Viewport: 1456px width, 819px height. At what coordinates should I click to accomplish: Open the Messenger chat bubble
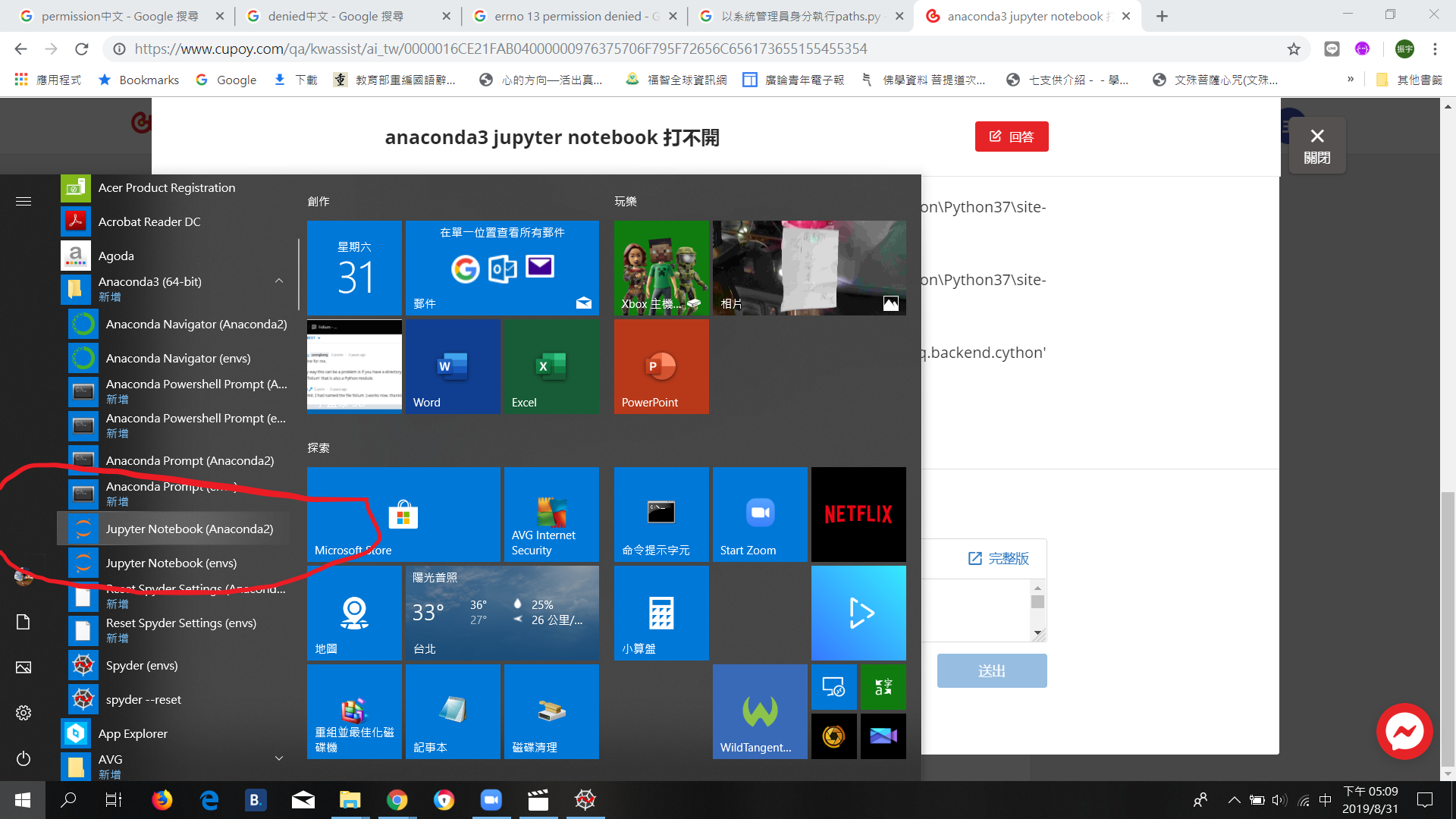pyautogui.click(x=1404, y=732)
